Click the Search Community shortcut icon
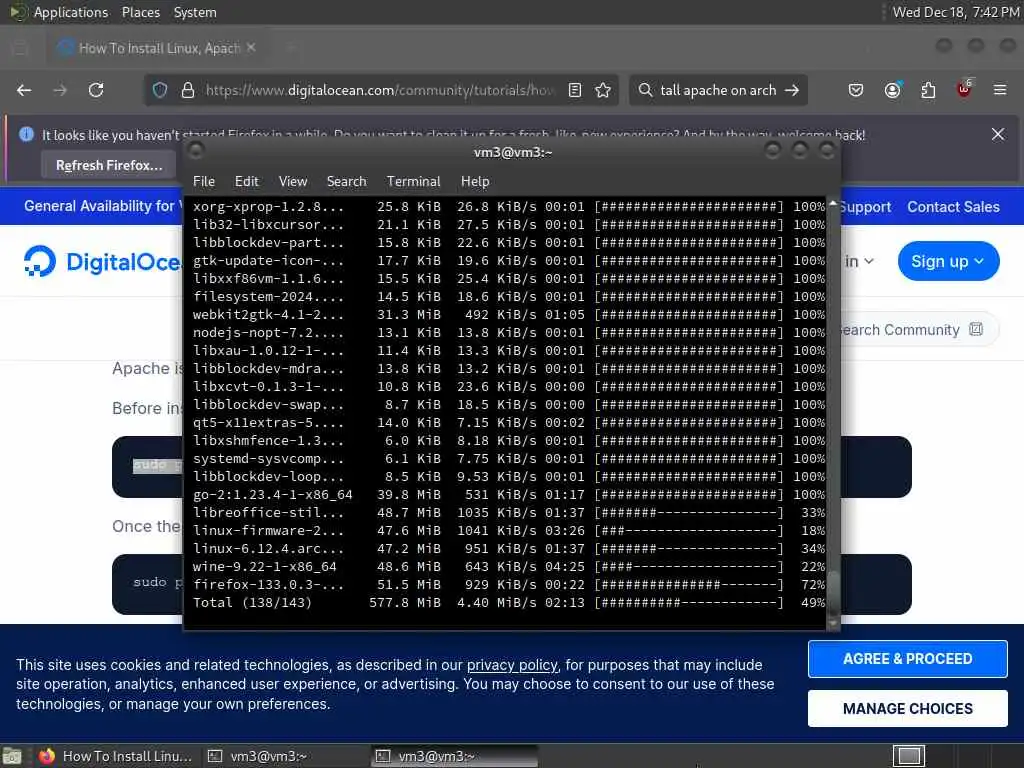The width and height of the screenshot is (1024, 768). point(976,329)
